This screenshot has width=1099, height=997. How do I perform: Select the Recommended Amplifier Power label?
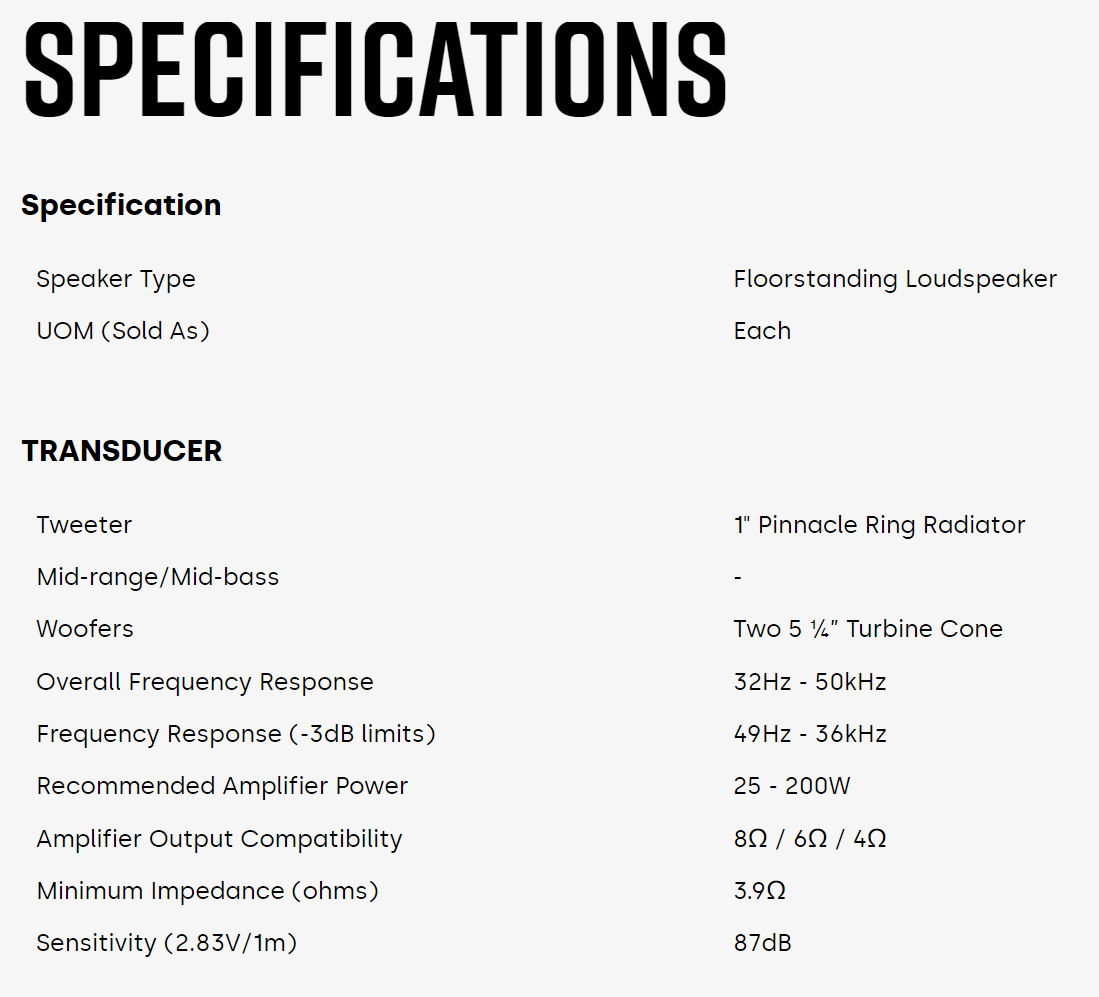[222, 786]
